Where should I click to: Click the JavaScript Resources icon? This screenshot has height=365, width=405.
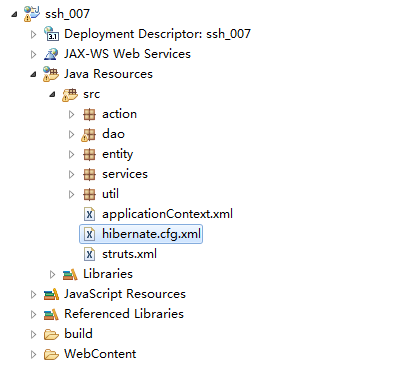51,294
